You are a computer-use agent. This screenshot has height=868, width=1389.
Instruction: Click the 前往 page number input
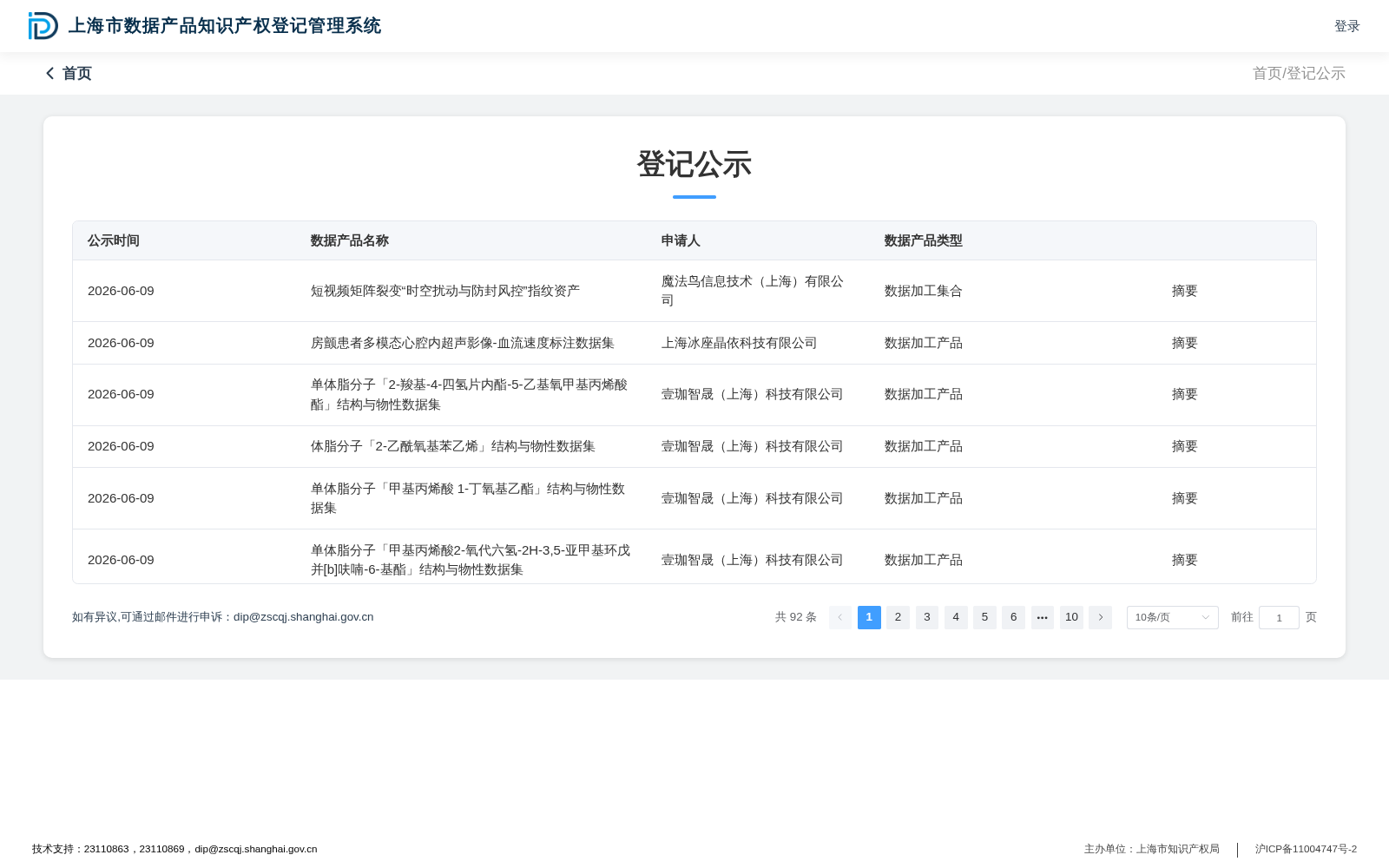[1279, 617]
